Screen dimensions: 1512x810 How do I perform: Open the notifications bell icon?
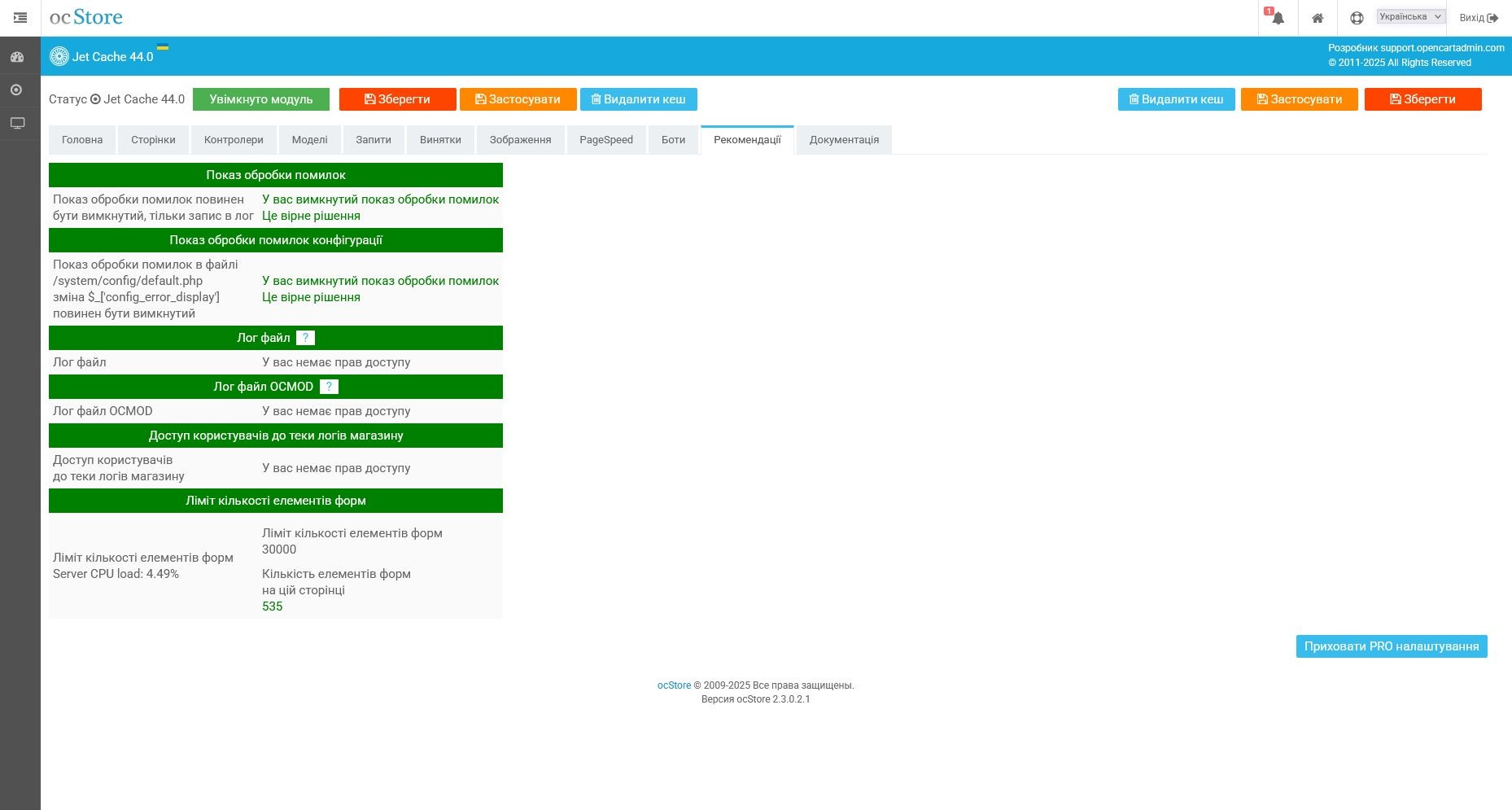pyautogui.click(x=1278, y=18)
